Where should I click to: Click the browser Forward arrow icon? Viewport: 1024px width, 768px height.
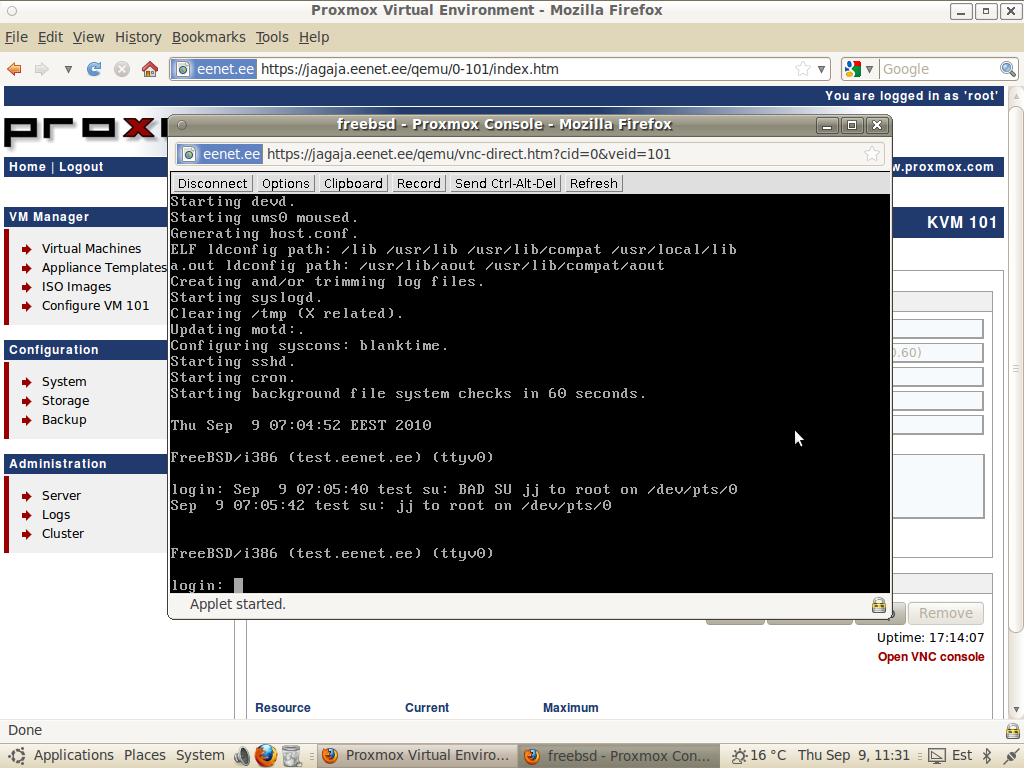42,69
